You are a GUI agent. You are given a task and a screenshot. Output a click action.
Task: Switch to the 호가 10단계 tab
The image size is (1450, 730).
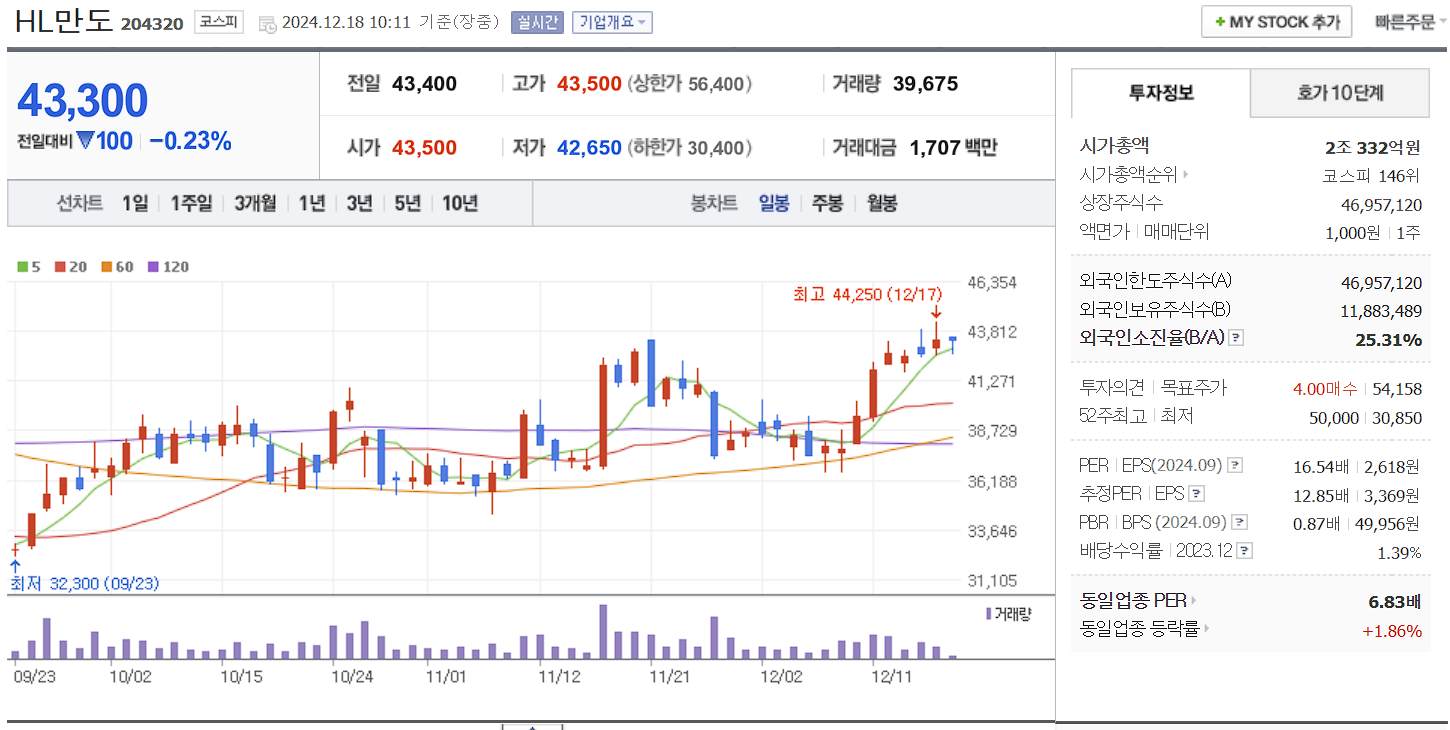click(x=1338, y=92)
